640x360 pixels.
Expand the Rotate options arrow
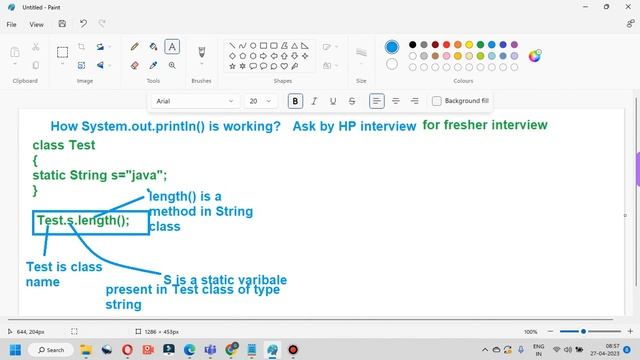pyautogui.click(x=109, y=47)
